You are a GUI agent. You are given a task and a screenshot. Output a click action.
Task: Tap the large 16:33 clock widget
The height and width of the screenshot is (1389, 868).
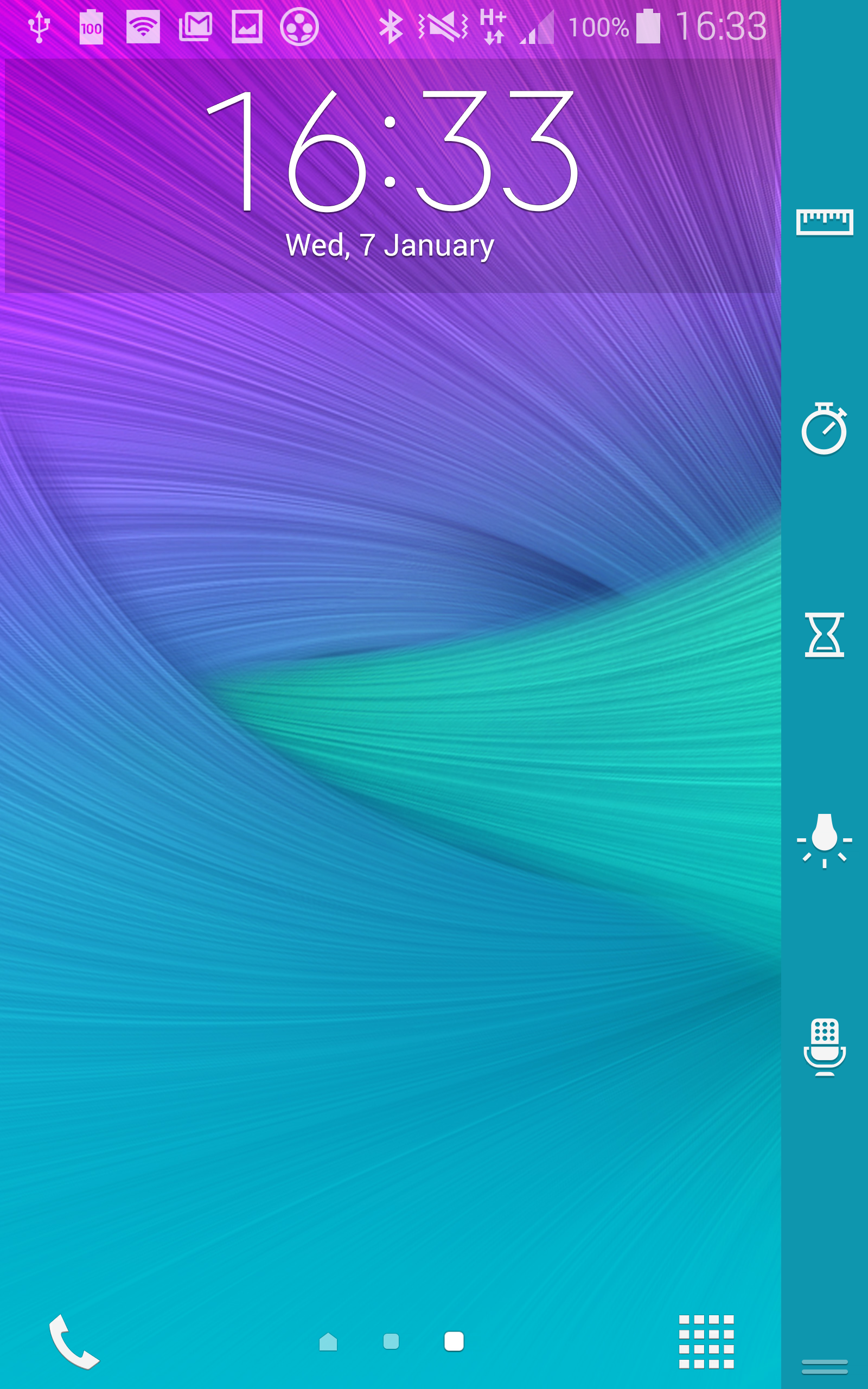click(x=392, y=150)
